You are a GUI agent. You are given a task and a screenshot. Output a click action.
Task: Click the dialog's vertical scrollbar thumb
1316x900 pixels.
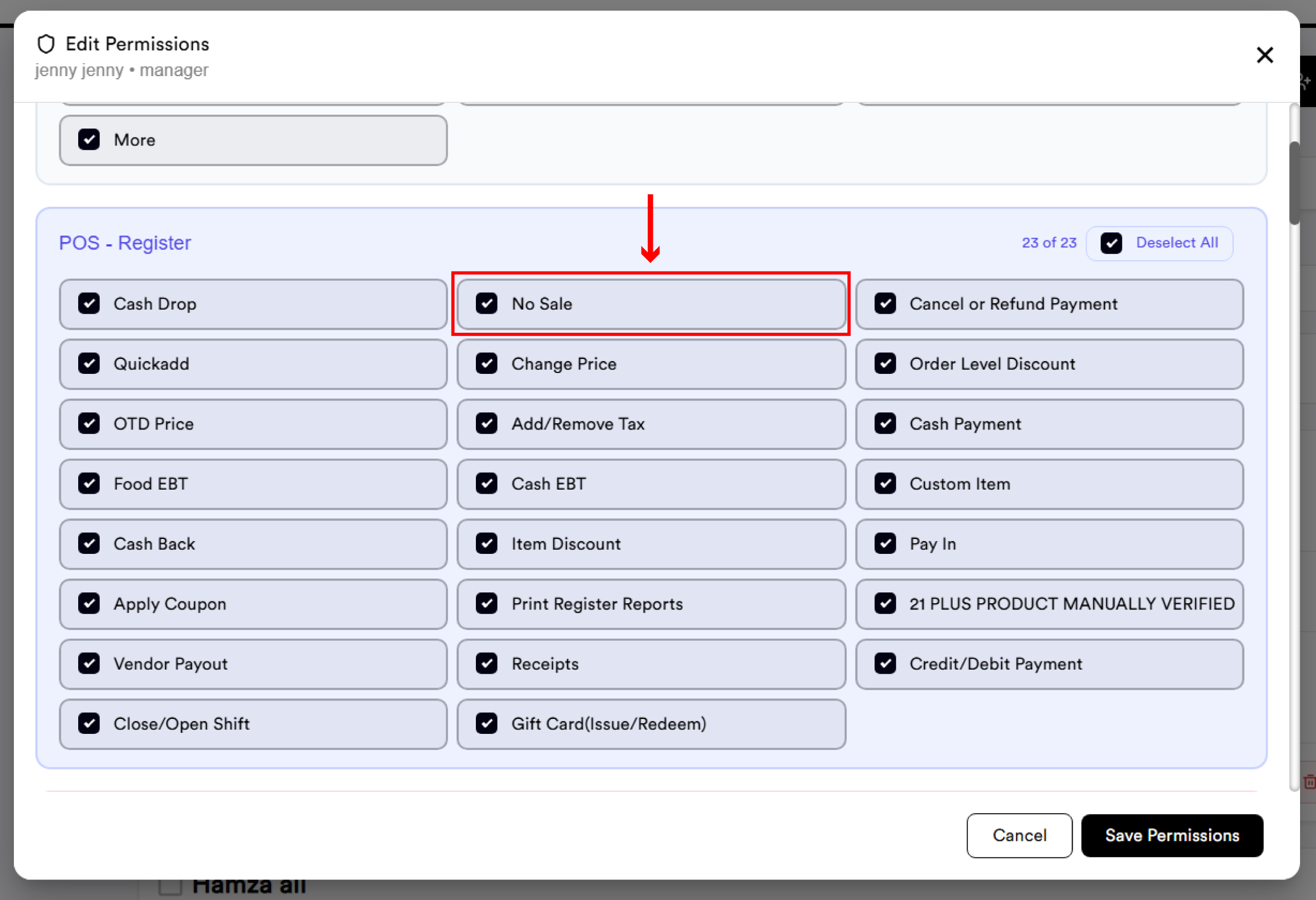coord(1294,183)
